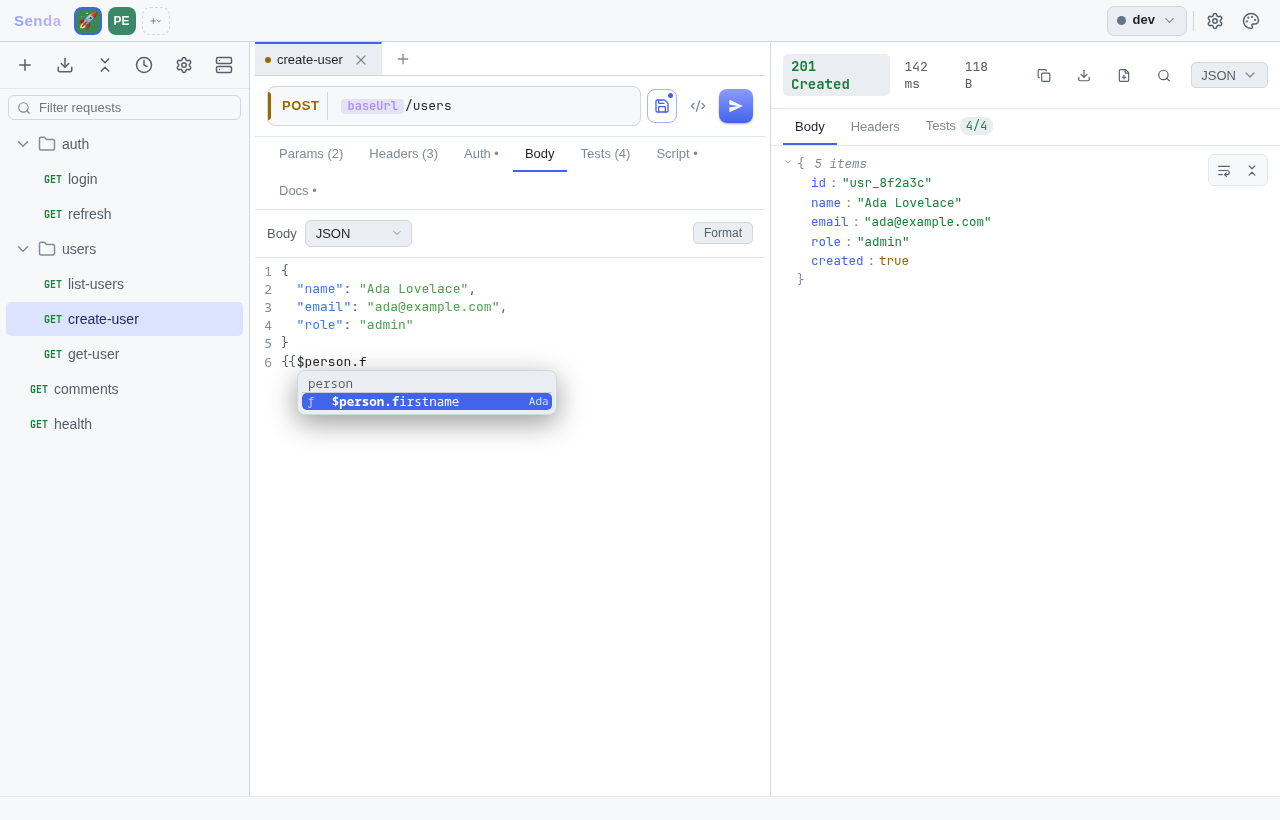Image resolution: width=1280 pixels, height=820 pixels.
Task: Open a new request tab
Action: (403, 59)
